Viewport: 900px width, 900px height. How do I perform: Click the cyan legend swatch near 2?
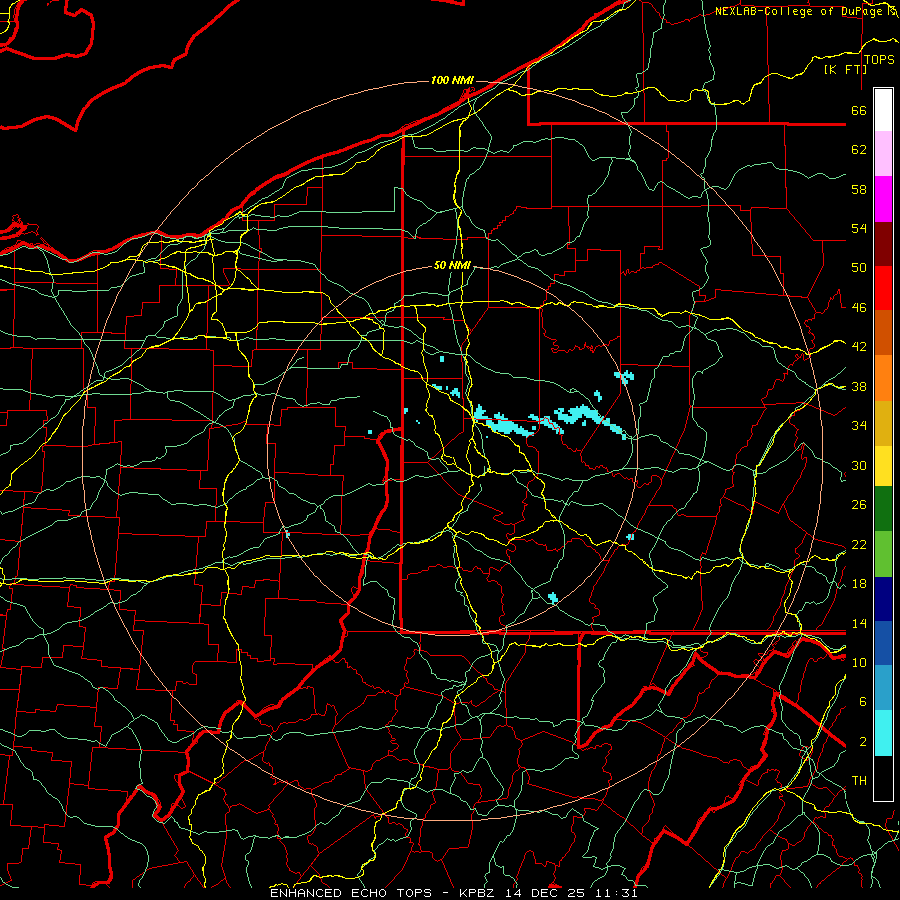[x=883, y=733]
